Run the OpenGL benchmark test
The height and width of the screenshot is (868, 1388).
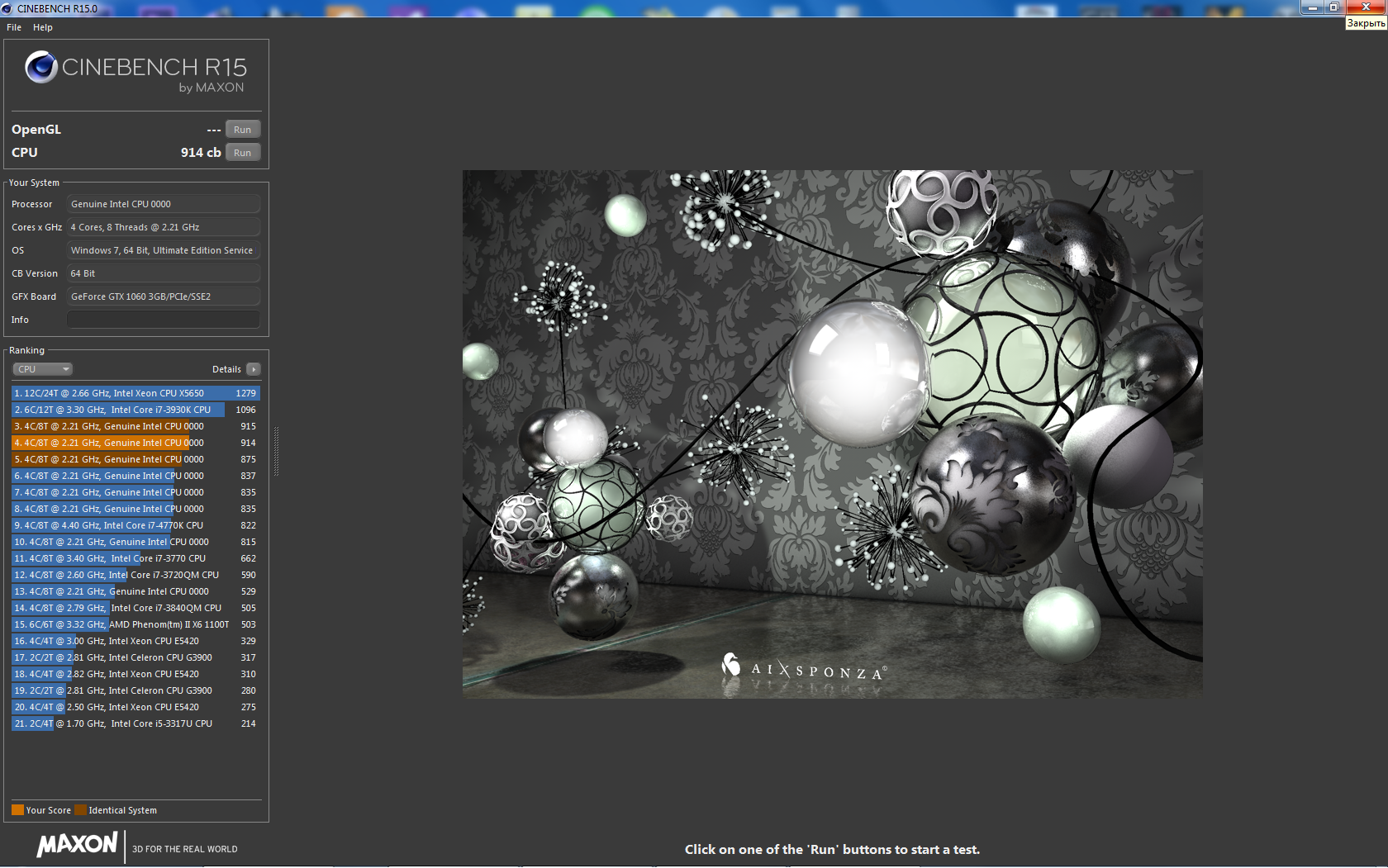[x=243, y=130]
